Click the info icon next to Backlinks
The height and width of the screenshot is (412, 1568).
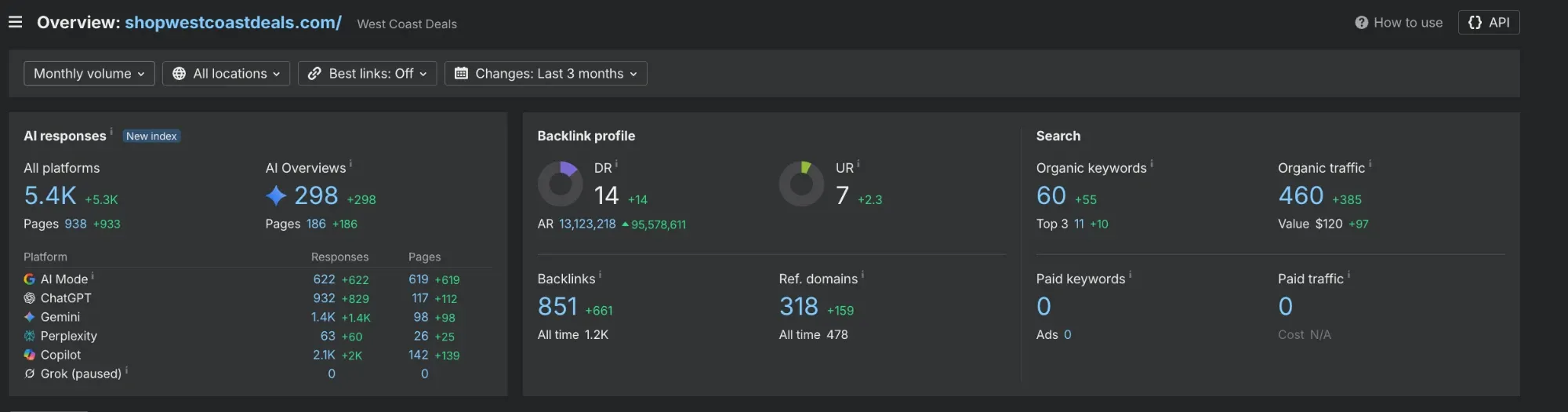(x=600, y=275)
